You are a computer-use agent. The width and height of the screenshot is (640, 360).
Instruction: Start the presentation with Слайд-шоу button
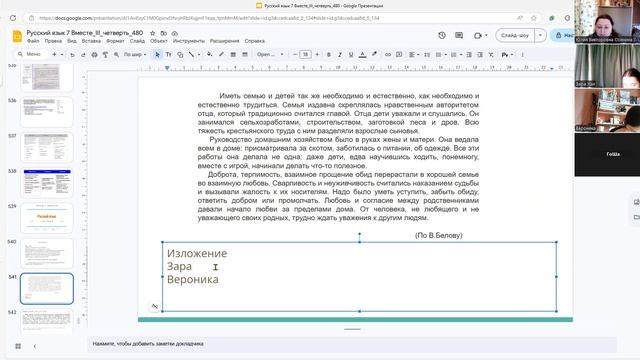515,36
